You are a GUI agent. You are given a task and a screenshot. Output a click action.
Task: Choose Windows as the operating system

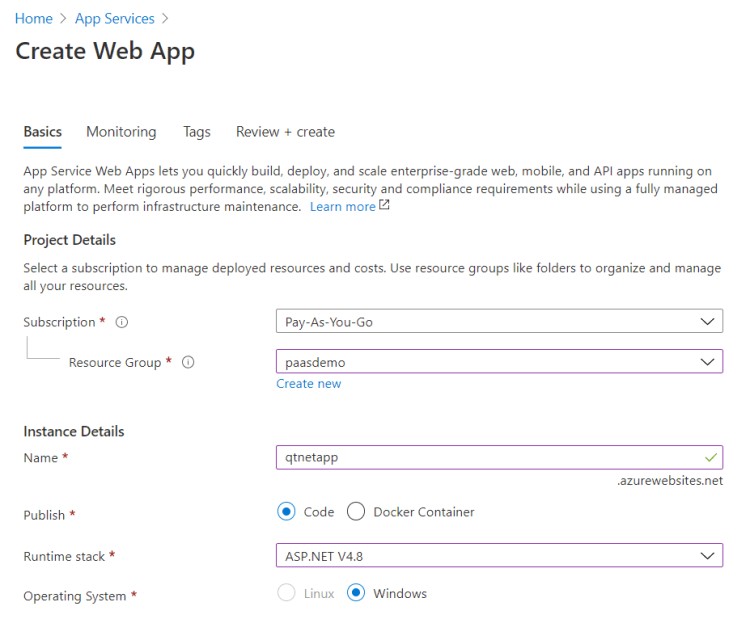click(356, 594)
